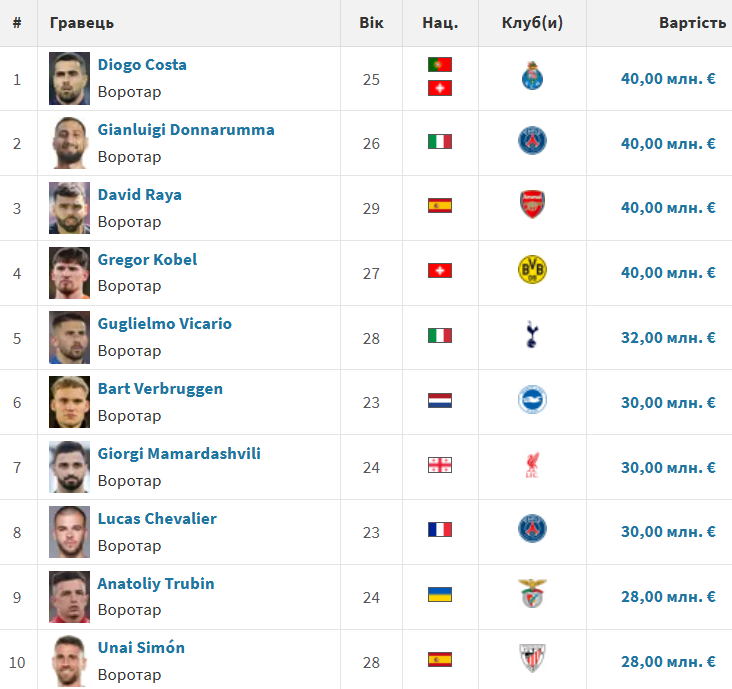This screenshot has height=689, width=732.
Task: Click FC Porto club crest icon
Action: point(532,76)
